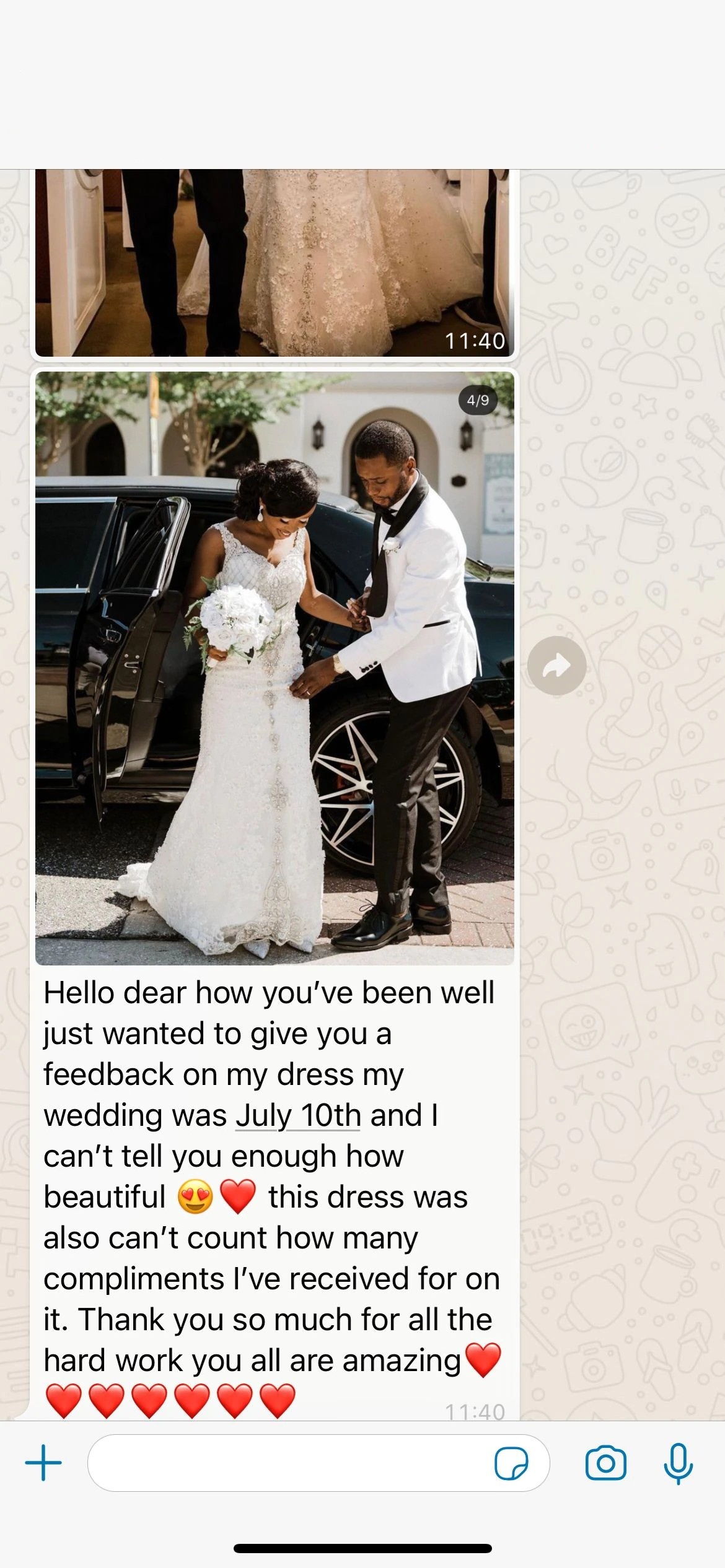The image size is (725, 1568).
Task: Open the camera from chat bar
Action: pyautogui.click(x=605, y=1463)
